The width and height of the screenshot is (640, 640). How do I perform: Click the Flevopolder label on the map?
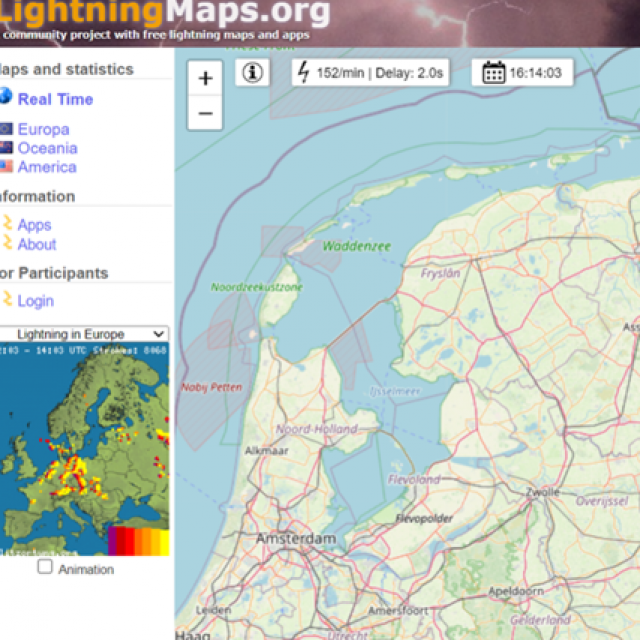pos(424,518)
